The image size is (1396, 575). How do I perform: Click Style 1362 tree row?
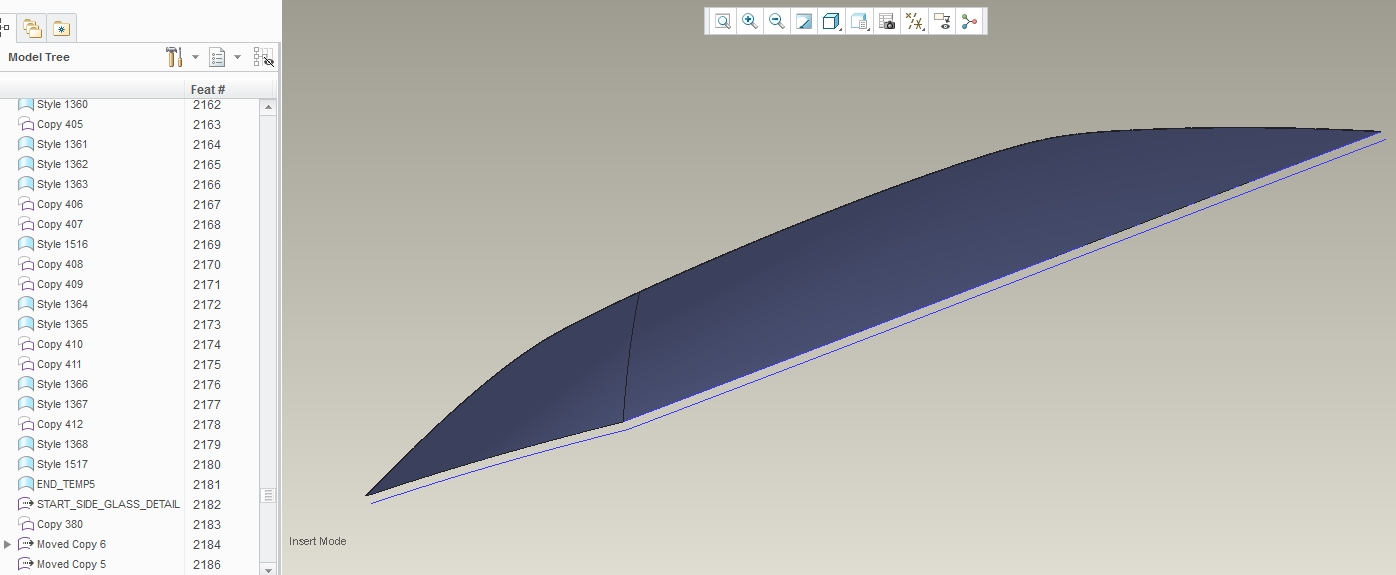pyautogui.click(x=62, y=164)
